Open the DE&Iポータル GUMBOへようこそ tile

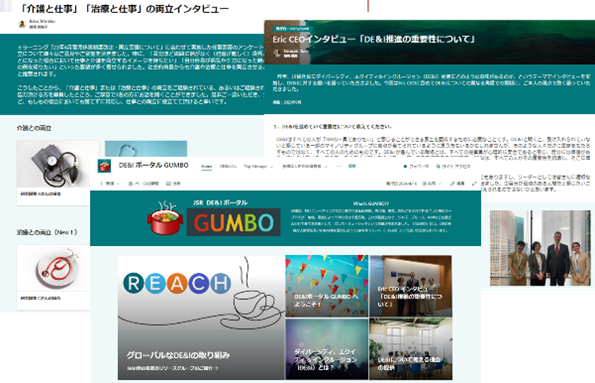click(x=327, y=286)
